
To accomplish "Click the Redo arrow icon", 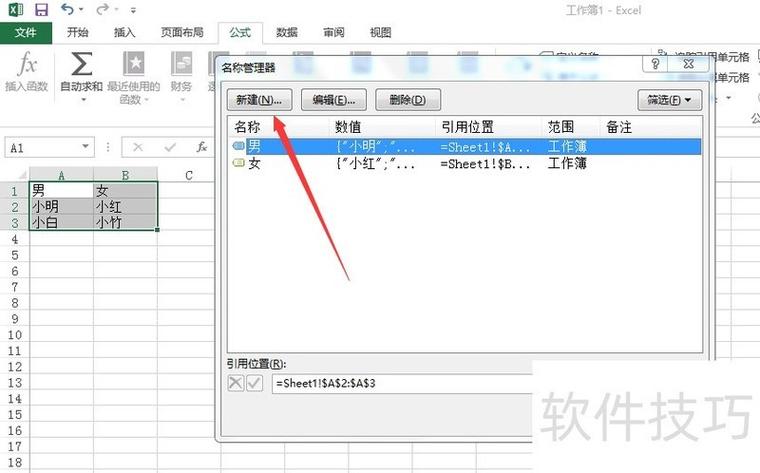I will 102,9.
